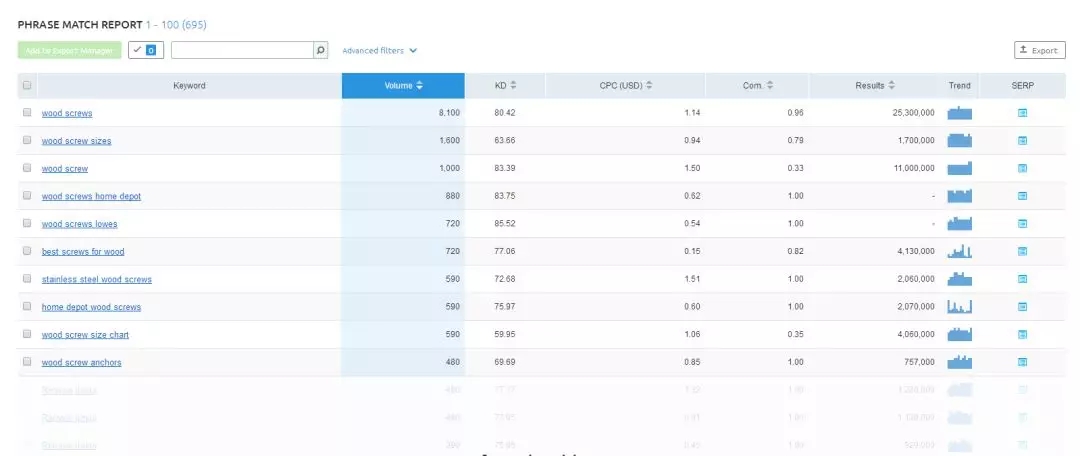Open SERP snapshot for wood screws

tap(1022, 113)
